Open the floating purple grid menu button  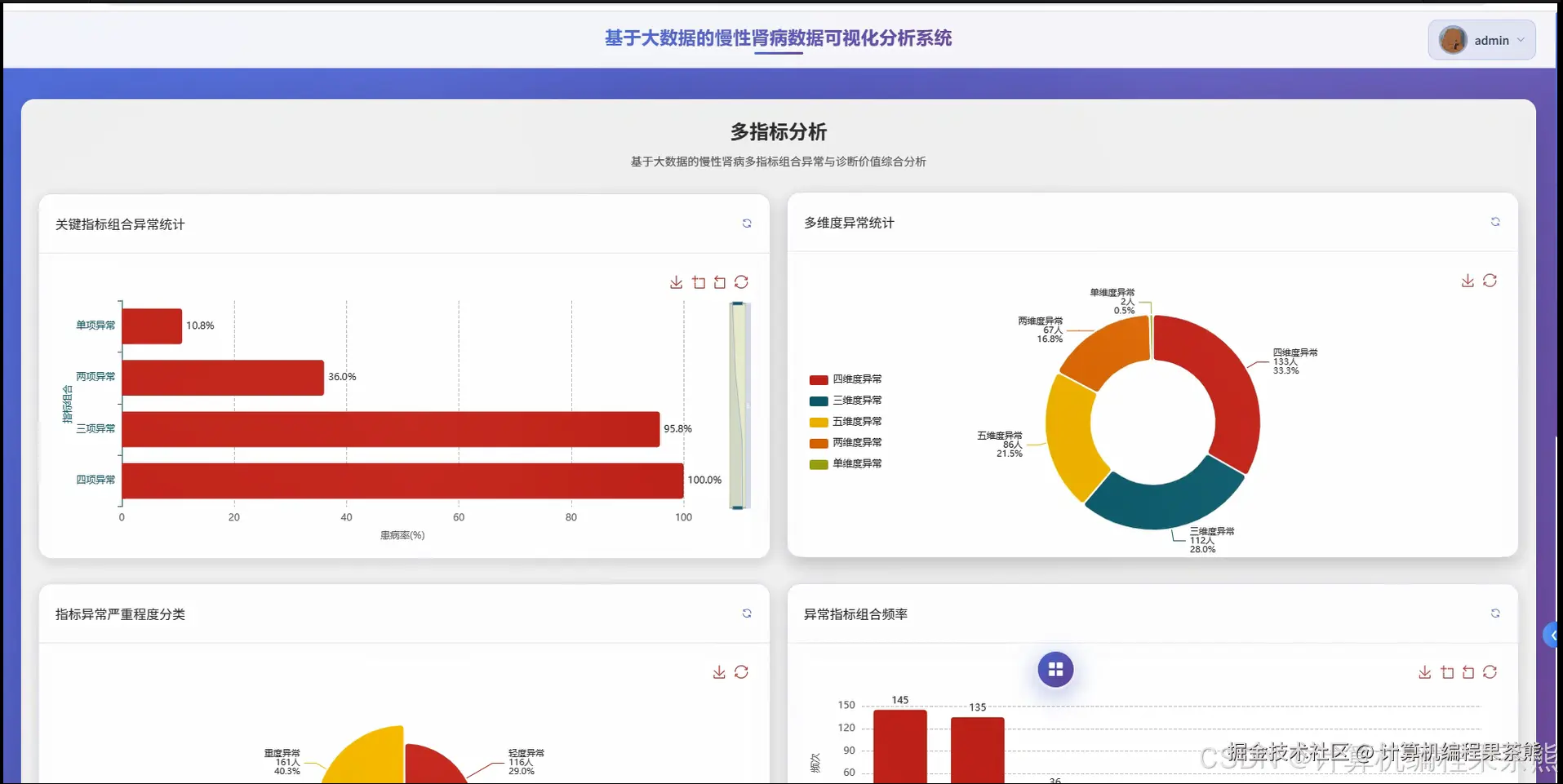tap(1055, 670)
